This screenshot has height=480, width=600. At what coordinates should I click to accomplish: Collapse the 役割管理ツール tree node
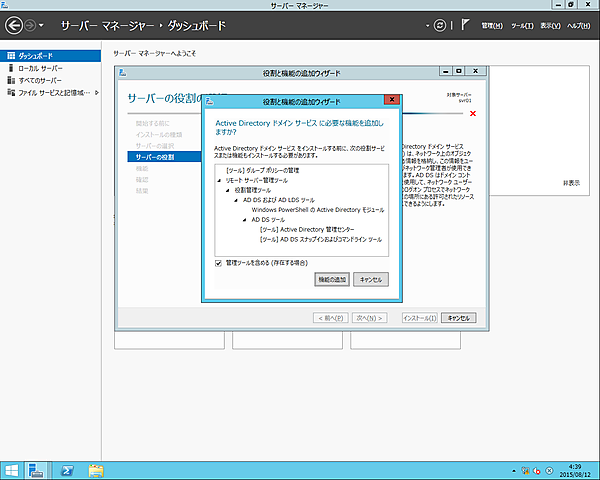point(228,191)
